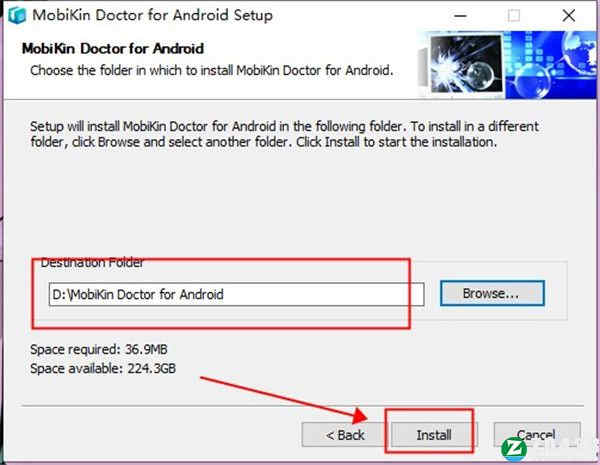600x465 pixels.
Task: Close the MobiKin Doctor setup window
Action: (569, 16)
